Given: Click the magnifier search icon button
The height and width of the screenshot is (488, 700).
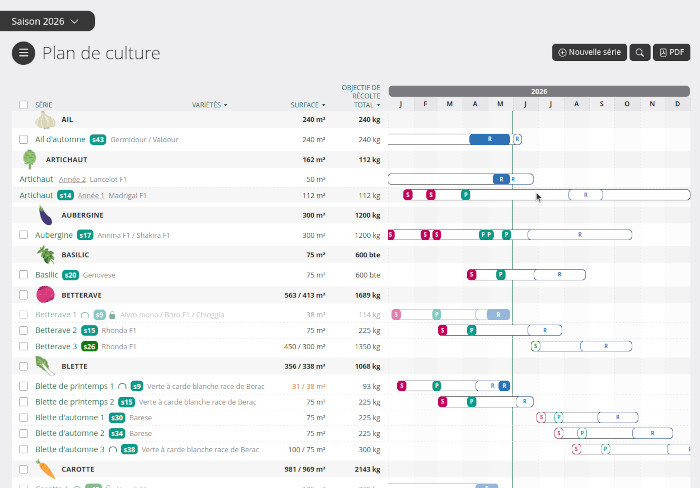Looking at the screenshot, I should point(640,52).
